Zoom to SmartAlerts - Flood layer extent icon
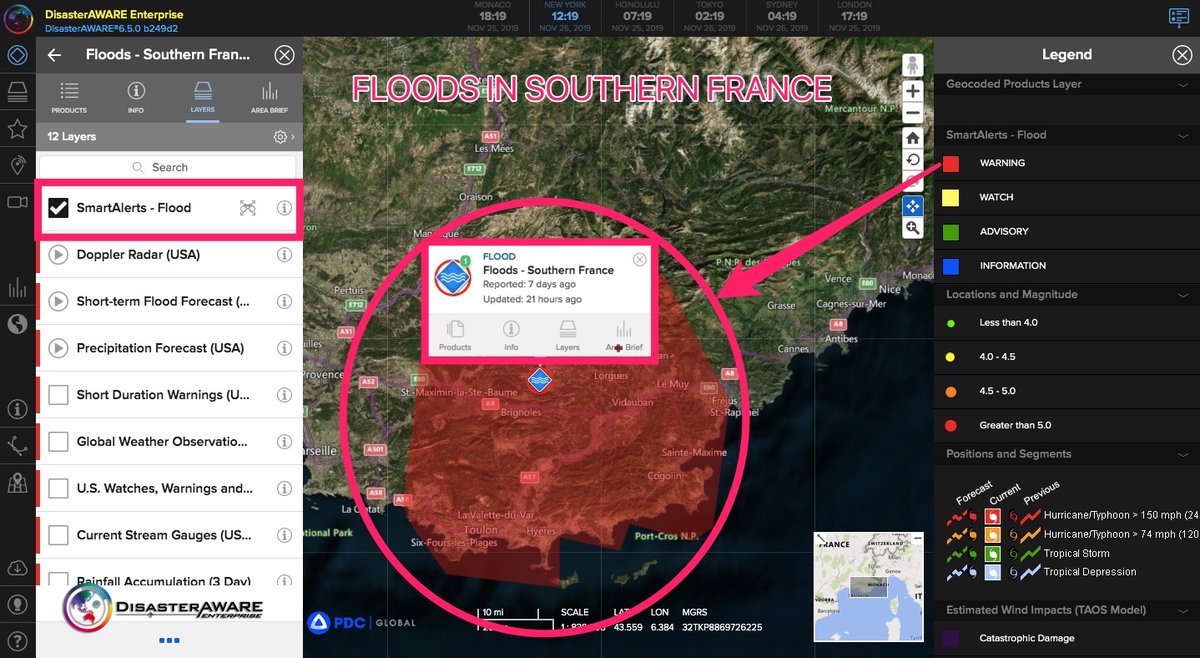1200x658 pixels. (248, 208)
